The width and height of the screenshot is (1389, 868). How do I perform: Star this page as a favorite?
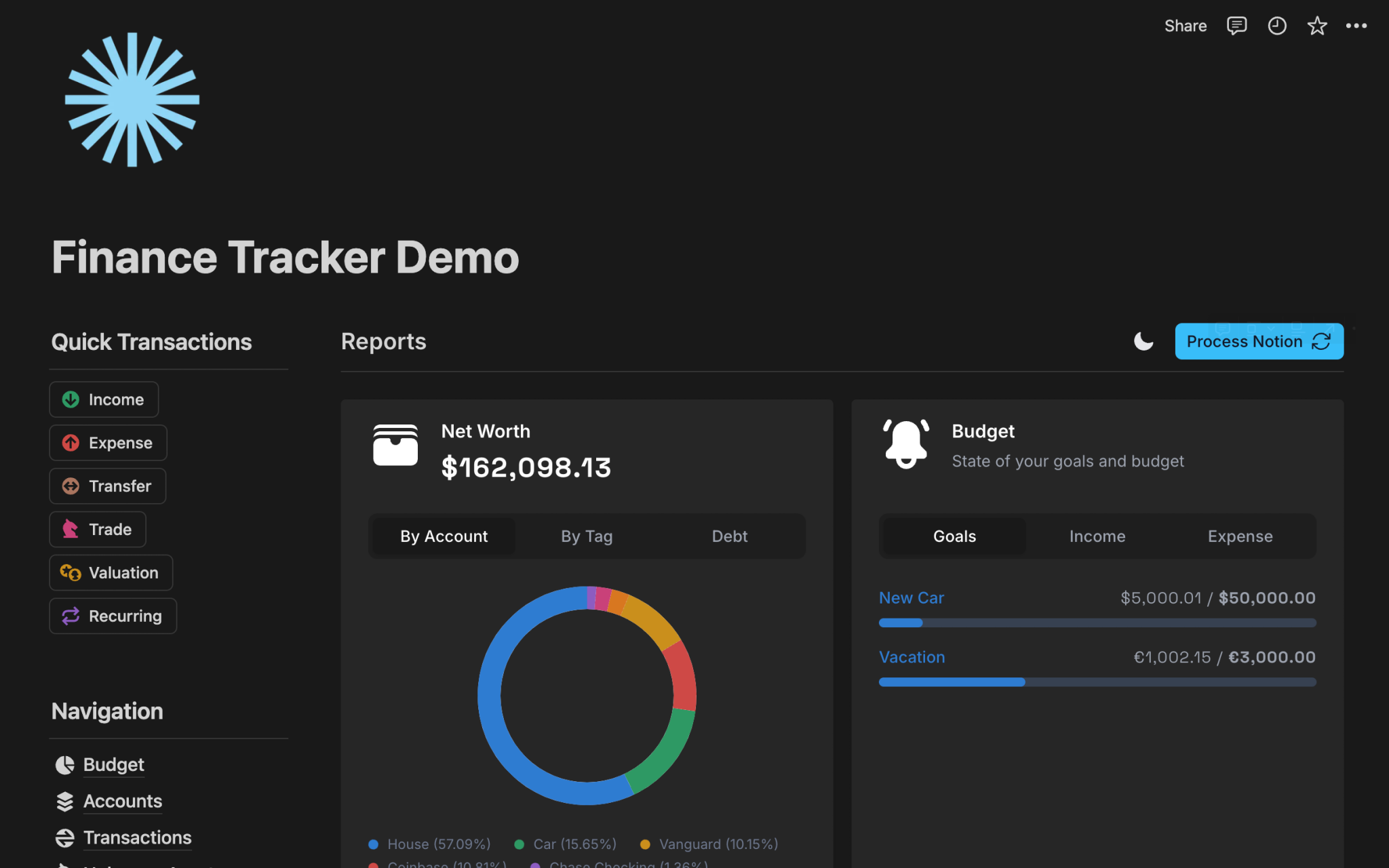[1317, 26]
